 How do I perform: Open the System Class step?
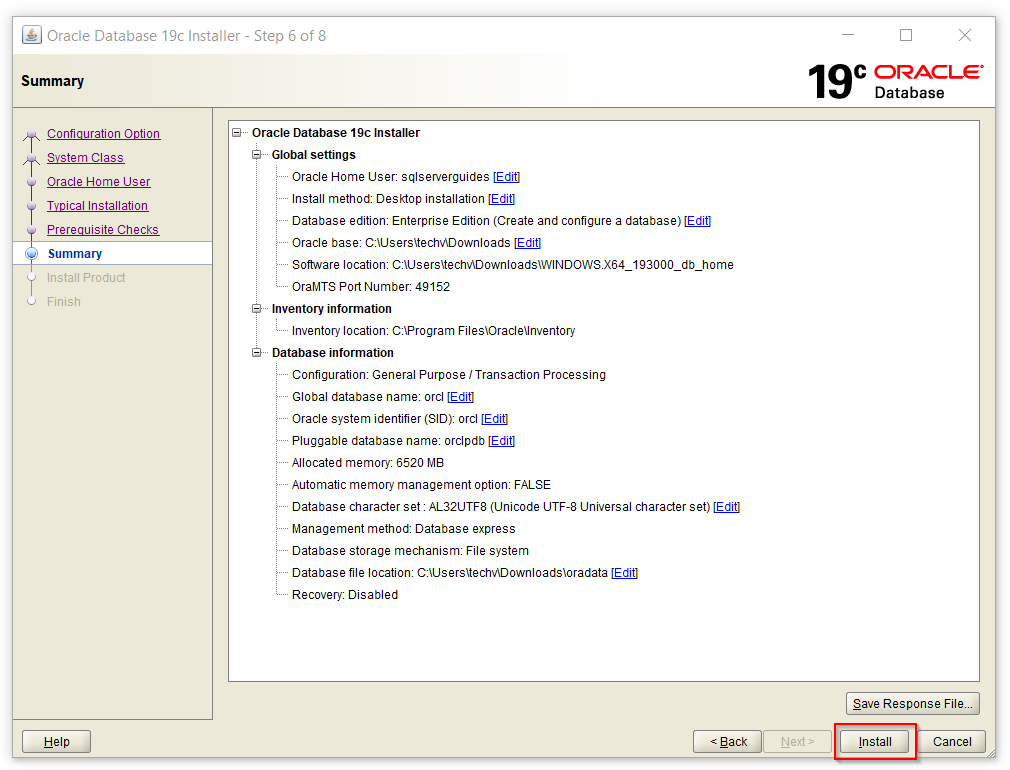(85, 158)
